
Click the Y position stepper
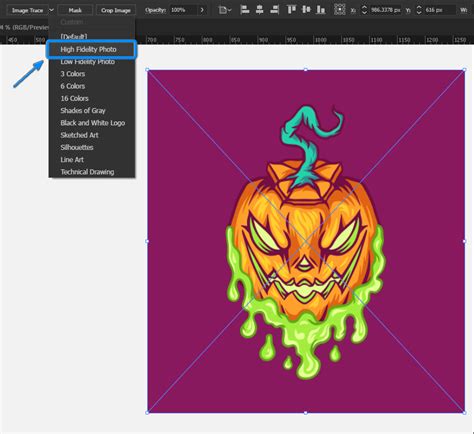[419, 10]
